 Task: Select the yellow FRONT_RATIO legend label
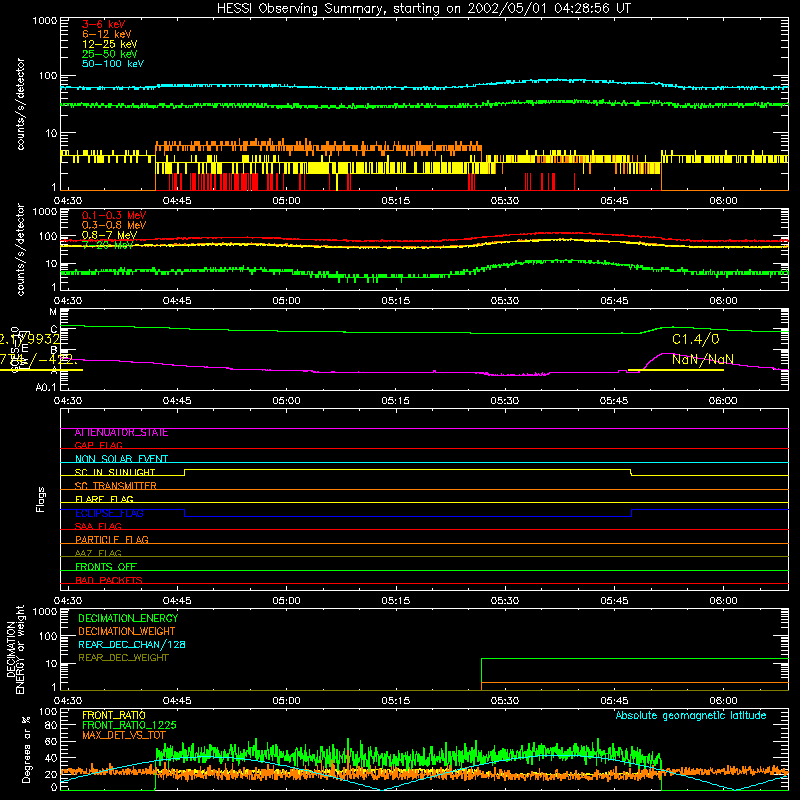point(114,715)
